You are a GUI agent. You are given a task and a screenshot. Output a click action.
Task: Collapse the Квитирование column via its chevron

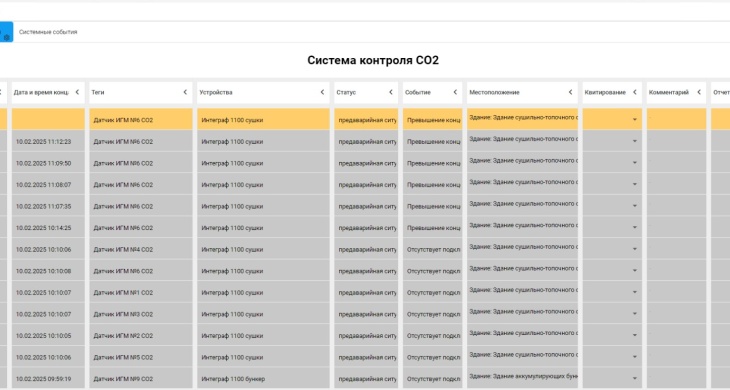pyautogui.click(x=635, y=92)
